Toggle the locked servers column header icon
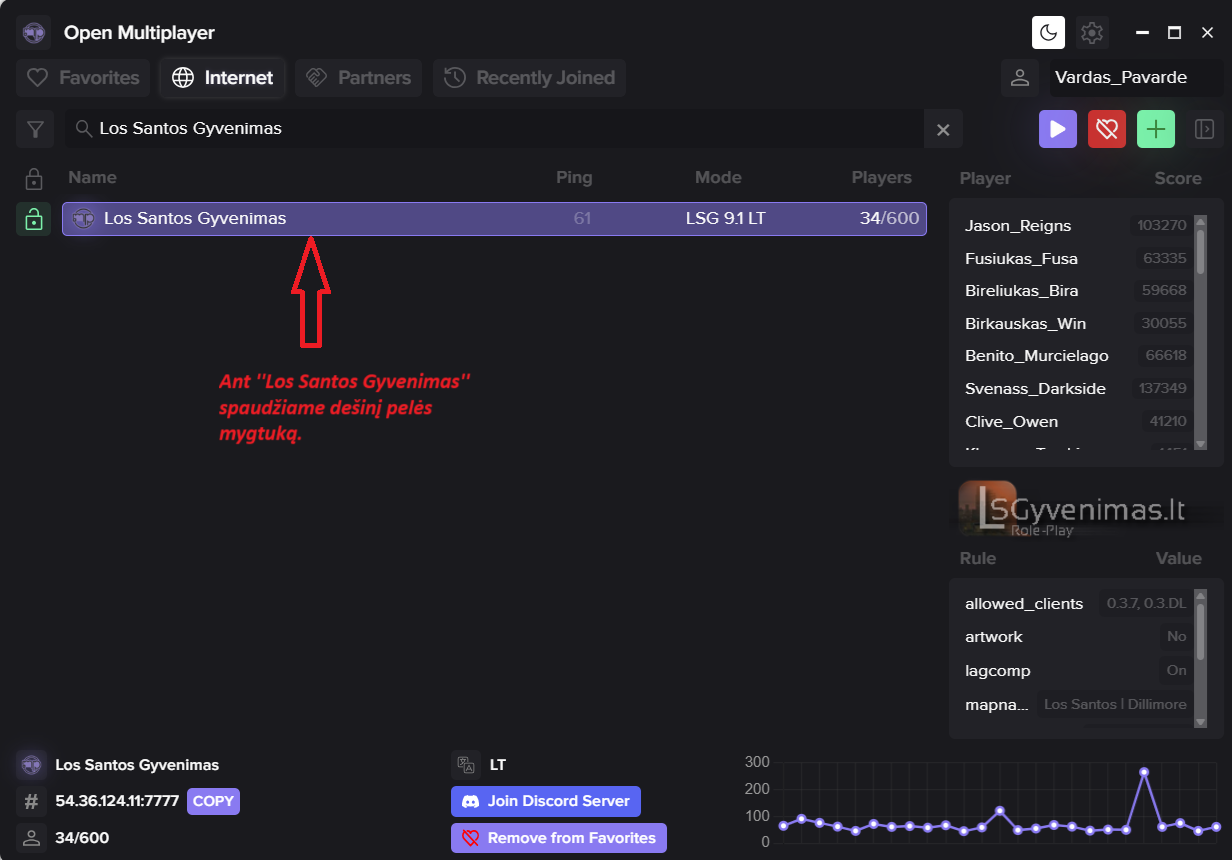This screenshot has width=1232, height=860. point(34,179)
